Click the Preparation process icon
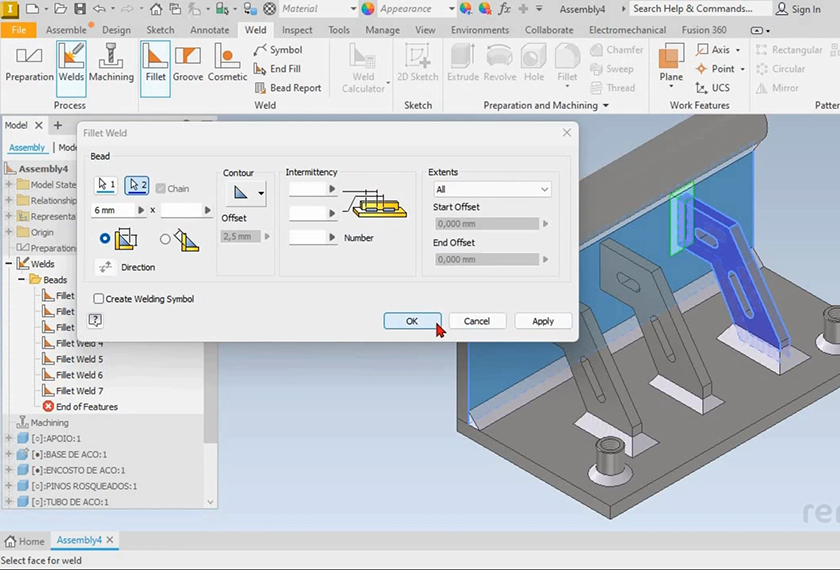The image size is (840, 570). pos(30,62)
